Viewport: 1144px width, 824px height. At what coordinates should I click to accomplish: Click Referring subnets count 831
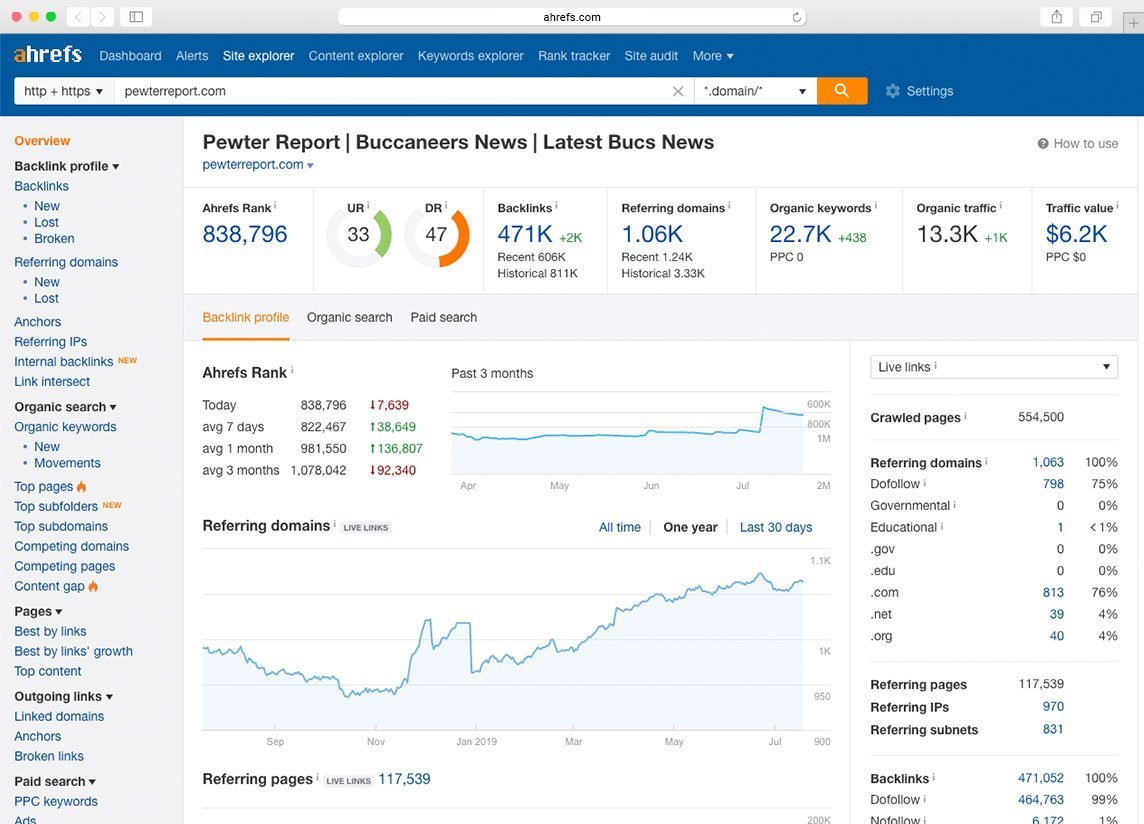(x=1053, y=728)
